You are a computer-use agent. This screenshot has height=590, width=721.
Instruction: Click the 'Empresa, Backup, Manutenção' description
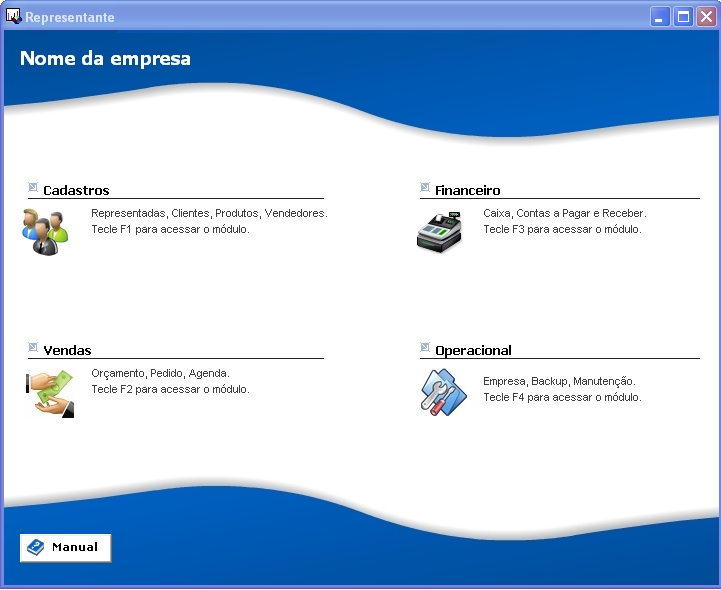coord(559,381)
